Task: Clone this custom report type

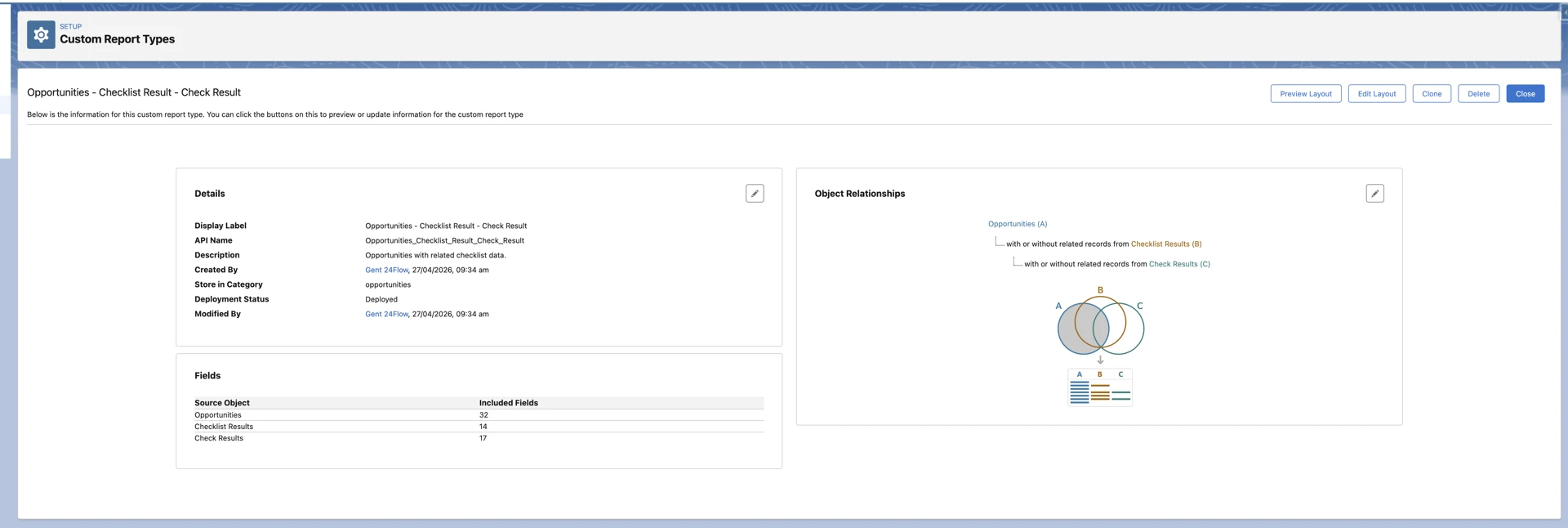Action: point(1431,94)
